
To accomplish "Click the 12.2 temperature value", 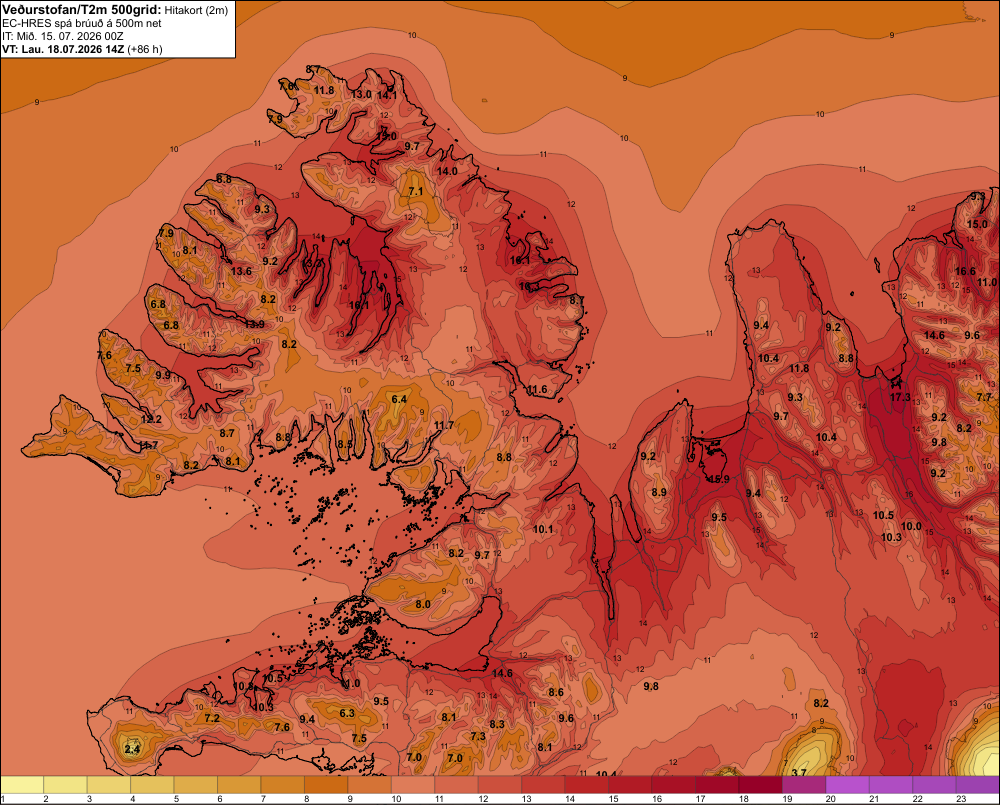I will tap(151, 419).
